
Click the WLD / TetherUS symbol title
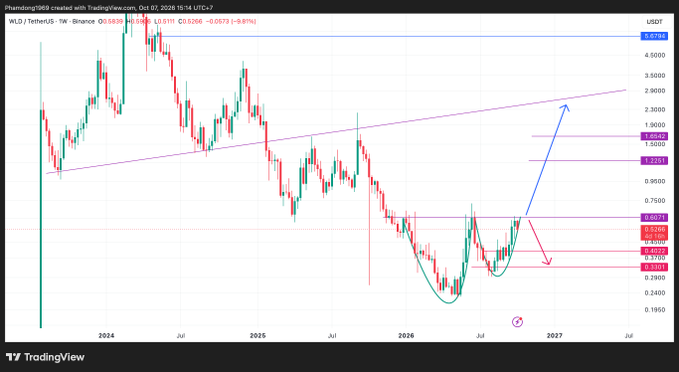32,21
